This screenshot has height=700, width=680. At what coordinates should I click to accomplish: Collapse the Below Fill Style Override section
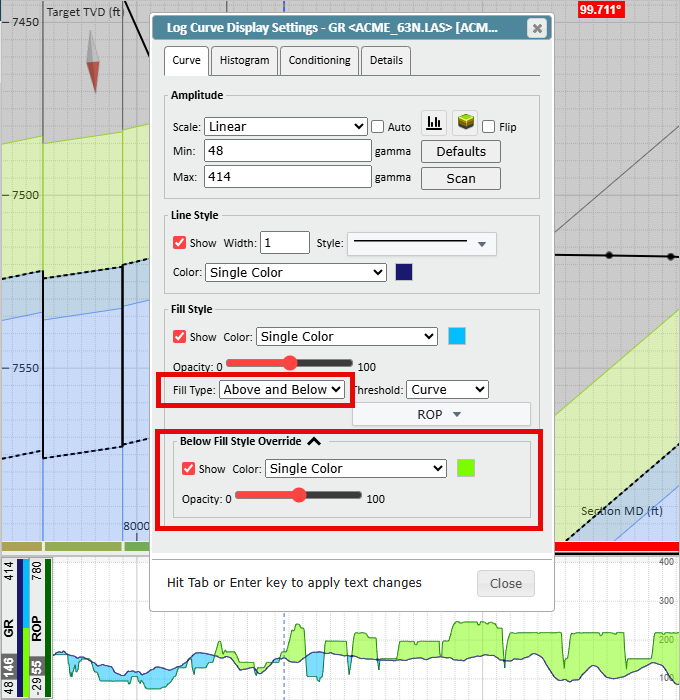(314, 442)
